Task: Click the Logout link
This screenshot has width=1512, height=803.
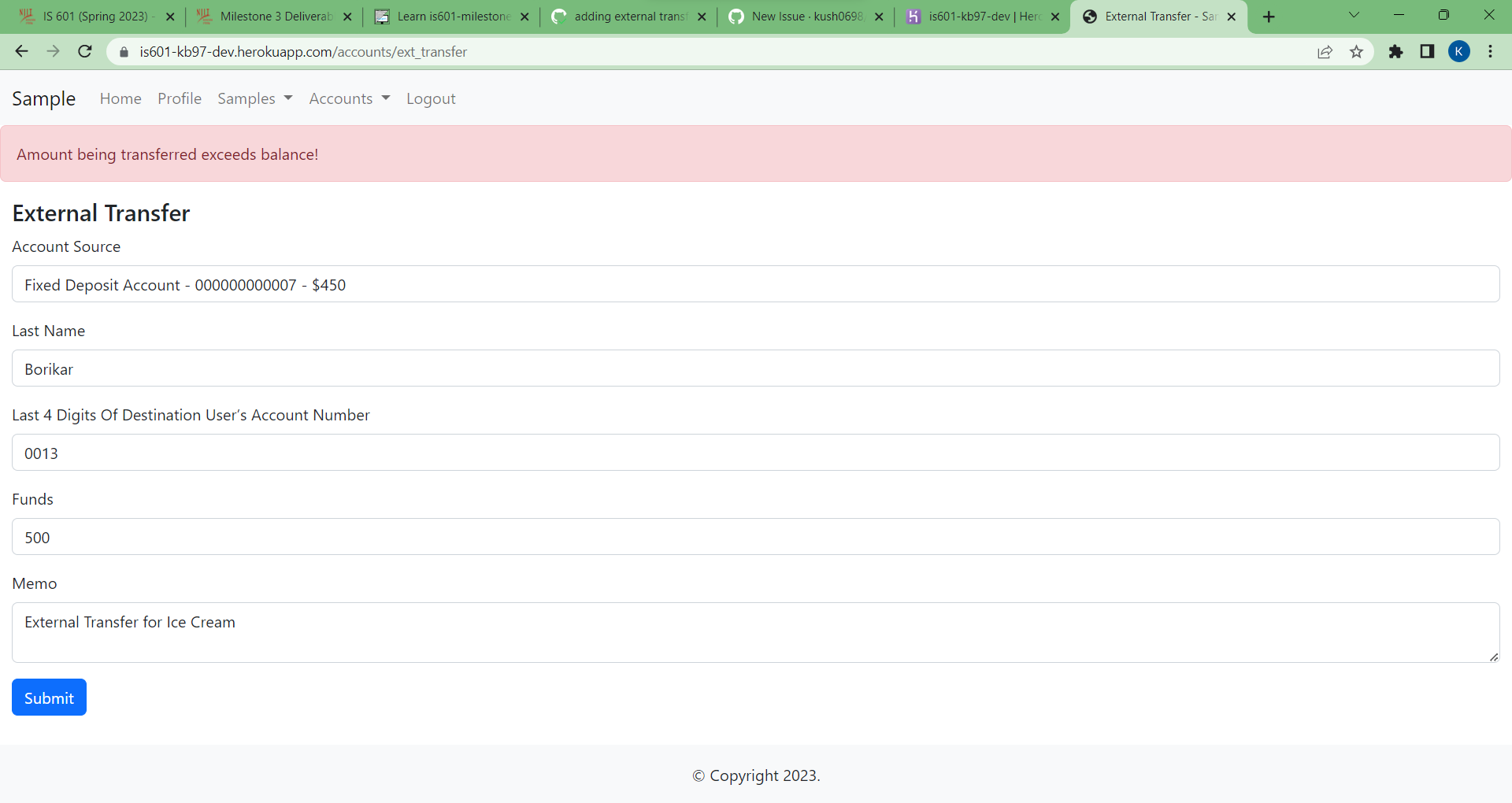Action: coord(431,98)
